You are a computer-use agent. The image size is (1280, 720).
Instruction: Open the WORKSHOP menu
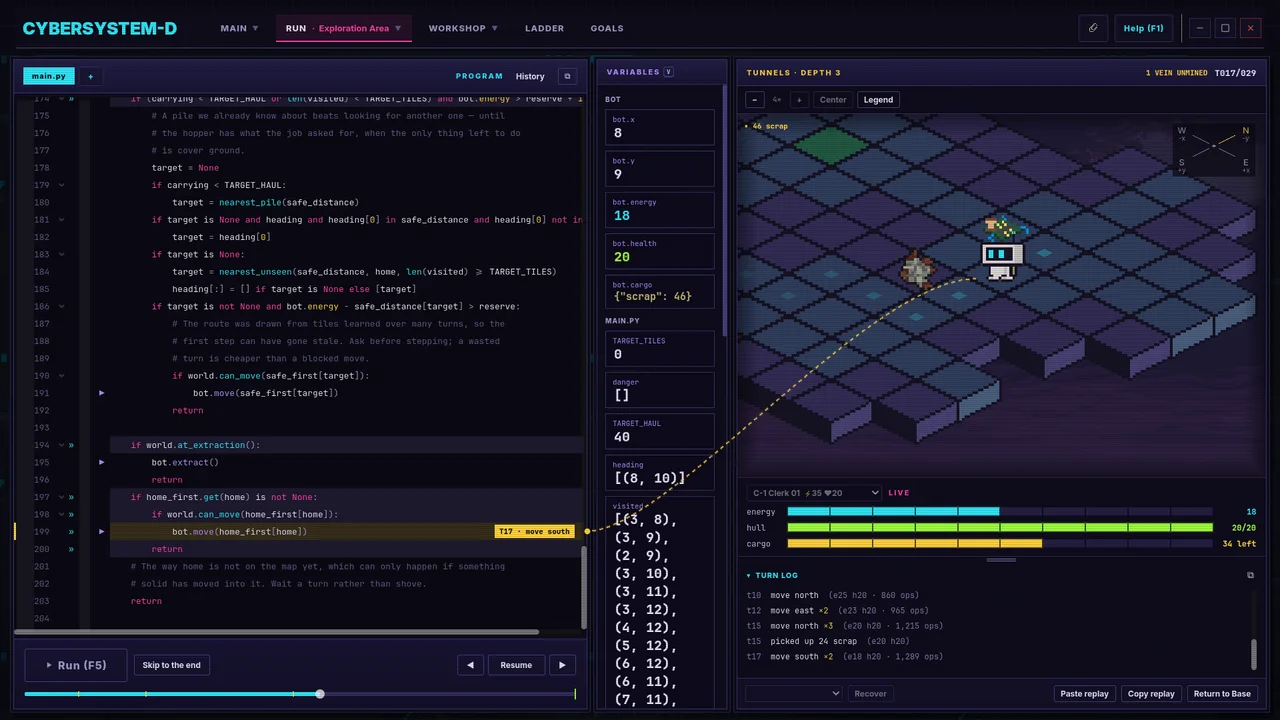click(x=463, y=28)
